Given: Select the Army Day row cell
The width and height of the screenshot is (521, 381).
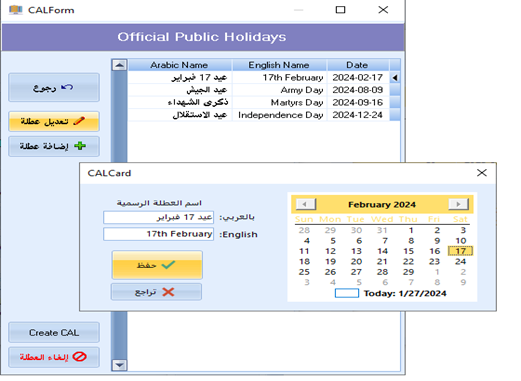Looking at the screenshot, I should click(279, 90).
